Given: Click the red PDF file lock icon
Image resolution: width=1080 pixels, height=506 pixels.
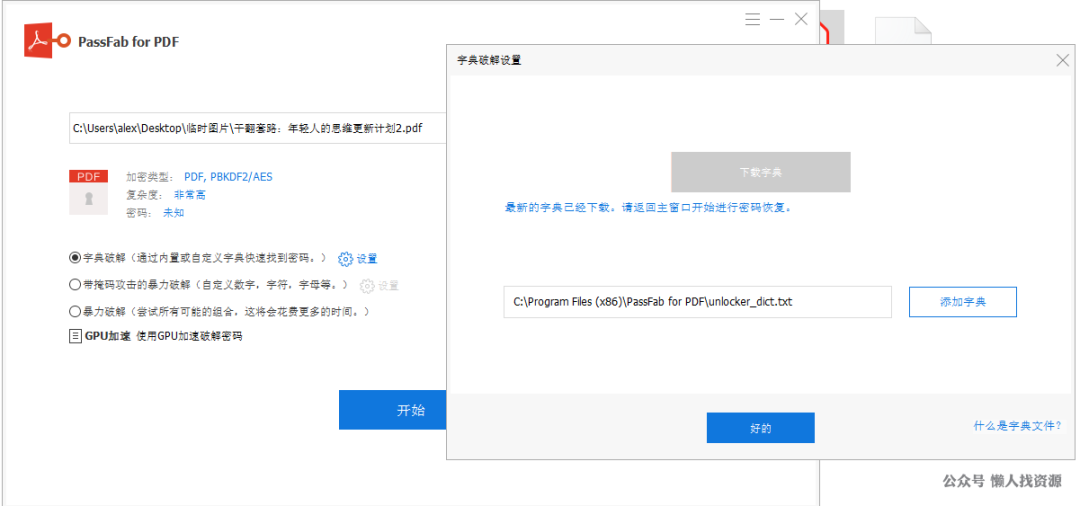Looking at the screenshot, I should (88, 192).
